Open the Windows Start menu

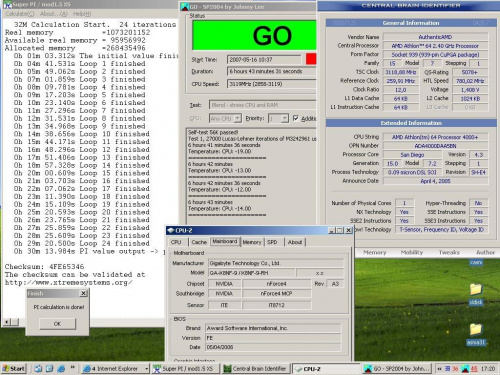(x=13, y=368)
